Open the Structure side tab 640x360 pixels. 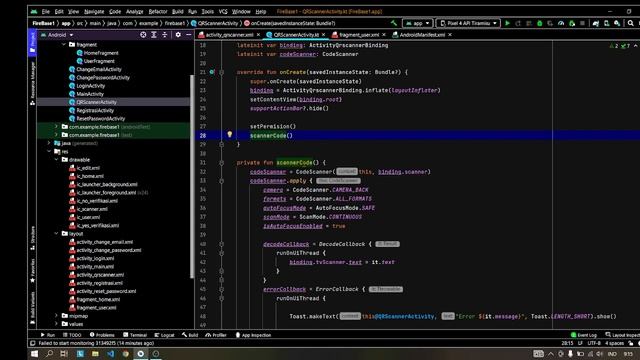coord(32,238)
